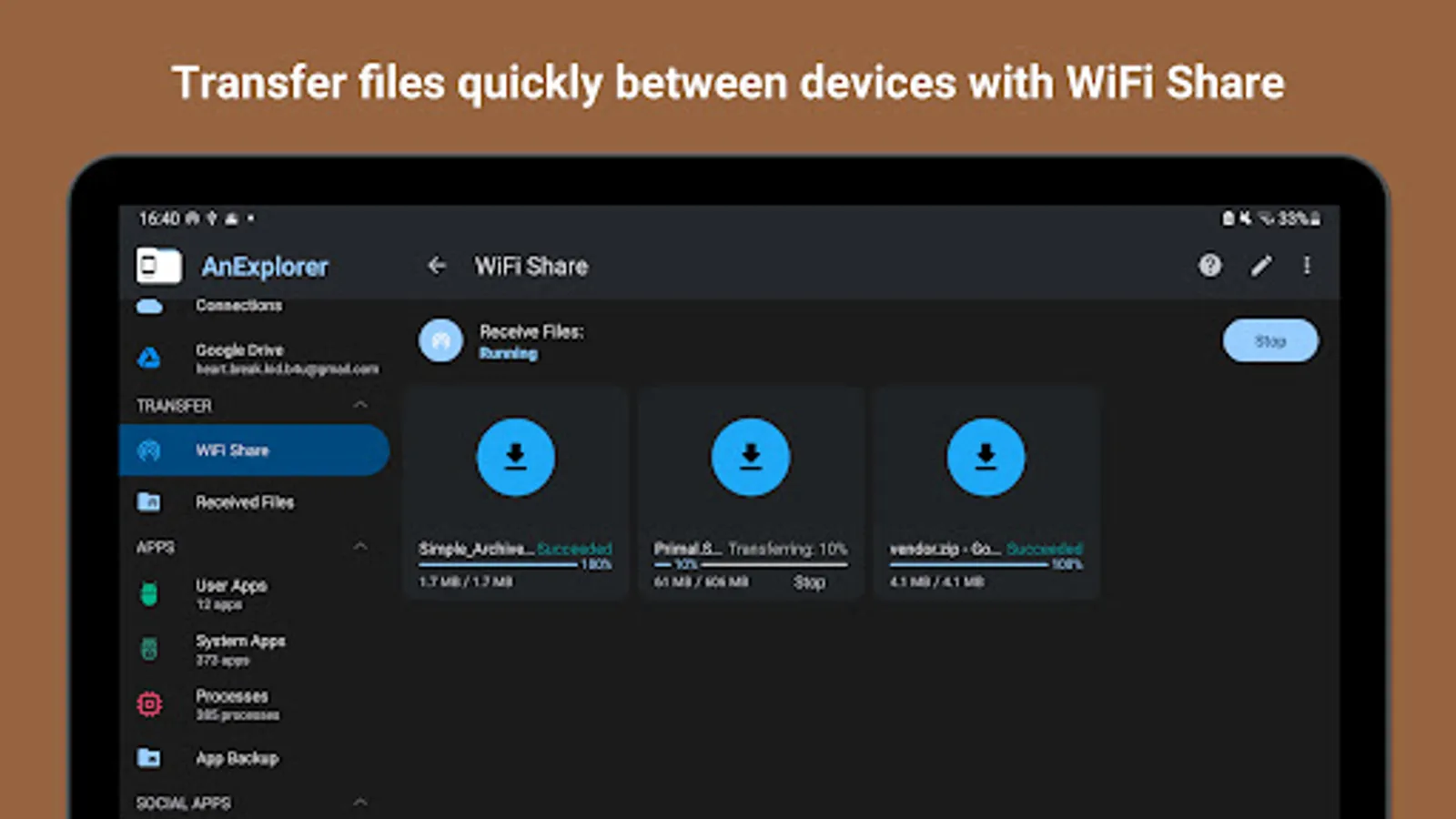Click the AnExplorer app logo icon
This screenshot has height=819, width=1456.
tap(158, 266)
